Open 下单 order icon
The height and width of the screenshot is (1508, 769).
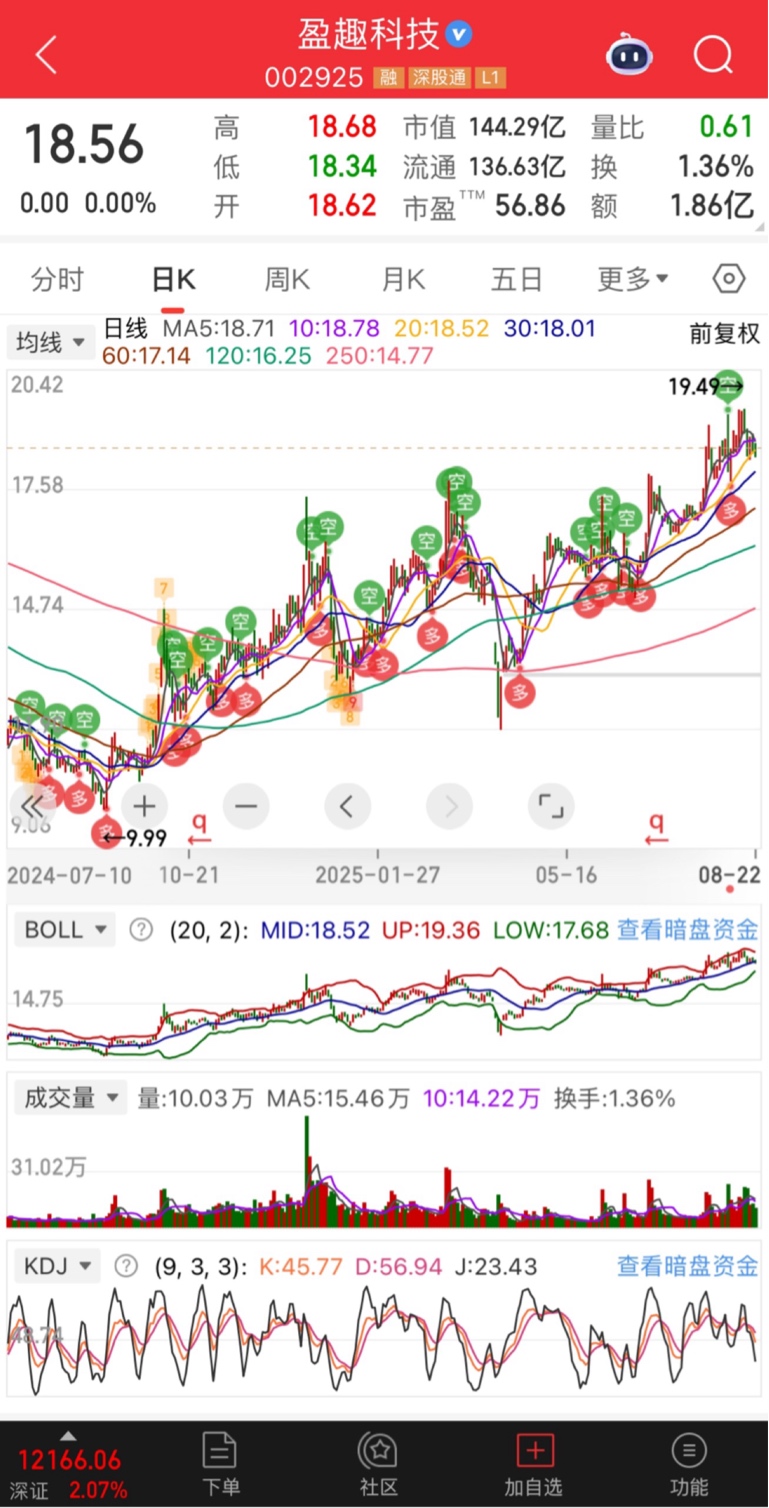[x=219, y=1464]
